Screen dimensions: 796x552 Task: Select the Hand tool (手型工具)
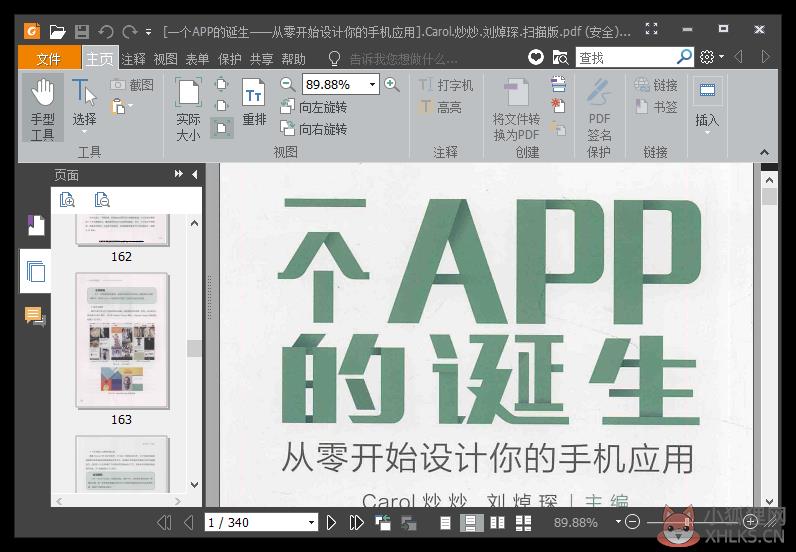43,108
